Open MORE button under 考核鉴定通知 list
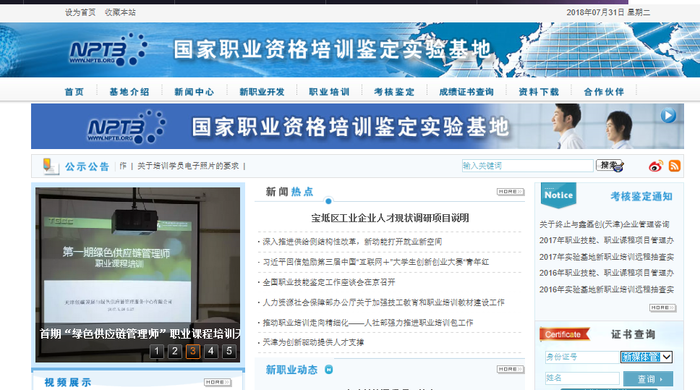The height and width of the screenshot is (390, 700). coord(662,308)
